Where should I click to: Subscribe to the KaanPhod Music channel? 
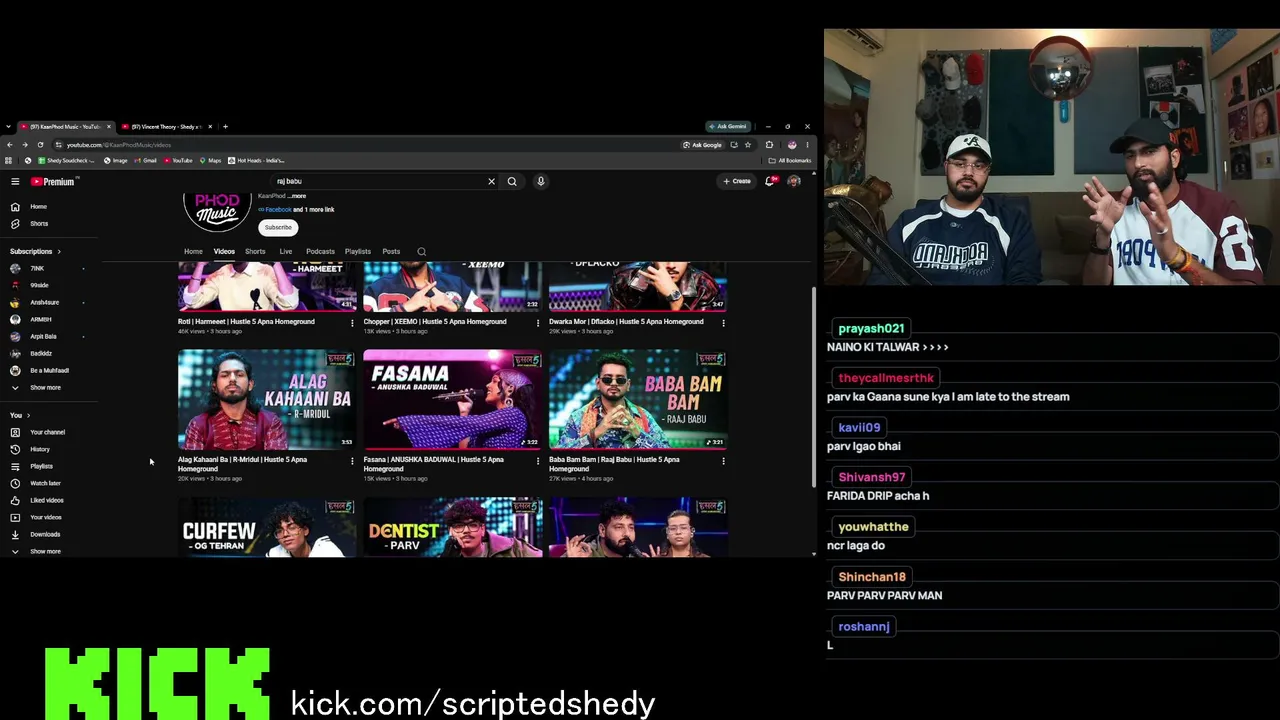point(278,227)
